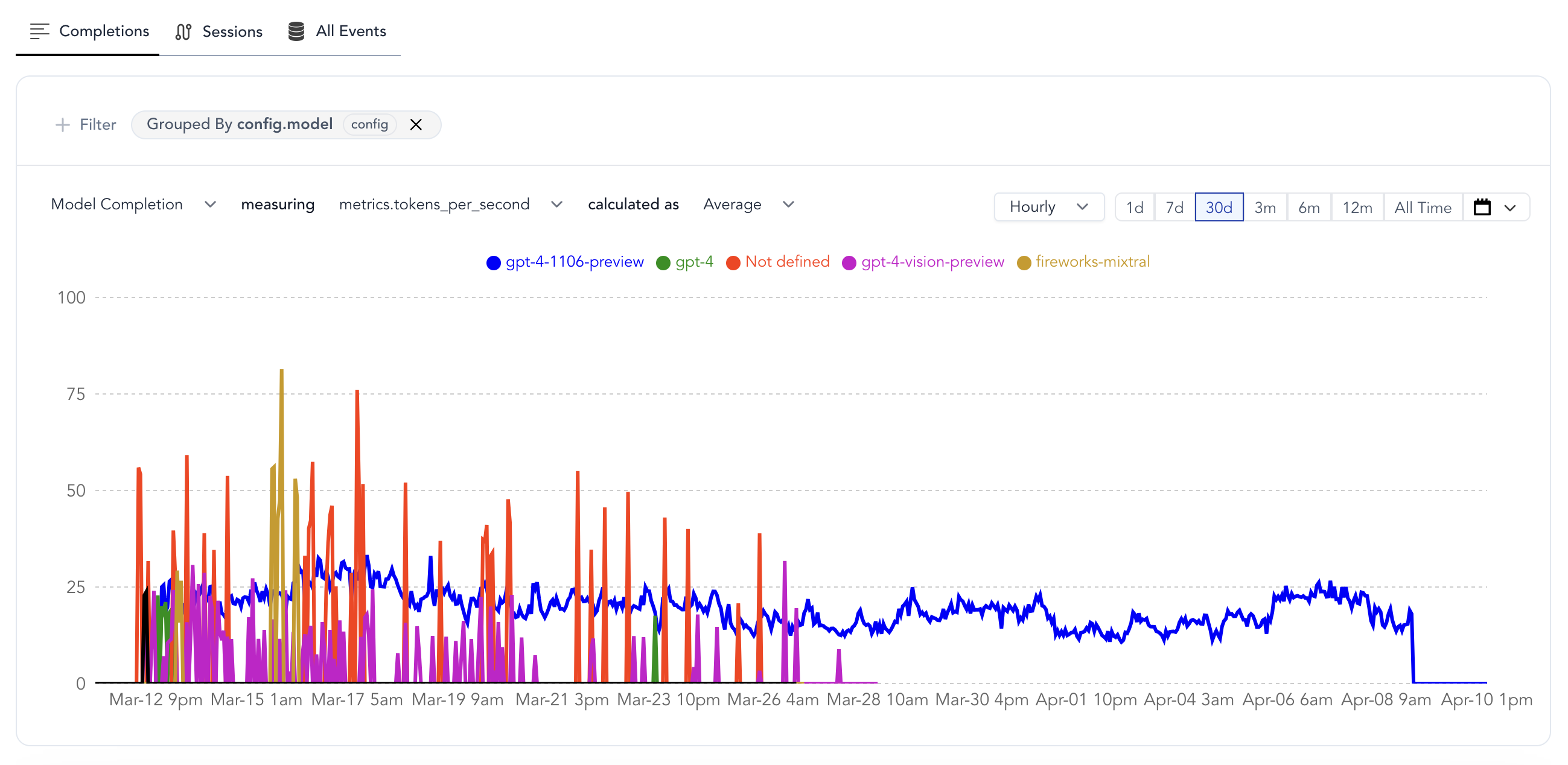Toggle gpt-4 legend series visibility
Viewport: 1568px width, 765px height.
693,262
